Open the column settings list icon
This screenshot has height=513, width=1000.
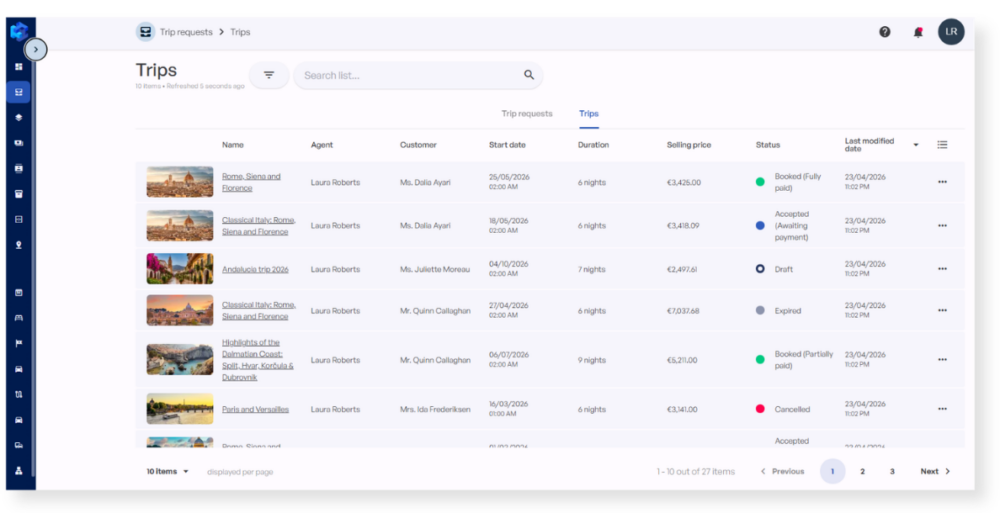942,145
